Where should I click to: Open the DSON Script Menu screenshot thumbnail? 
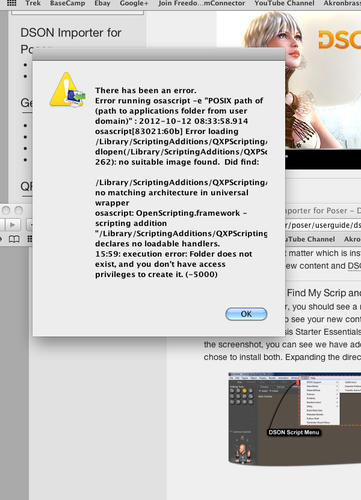(x=295, y=419)
